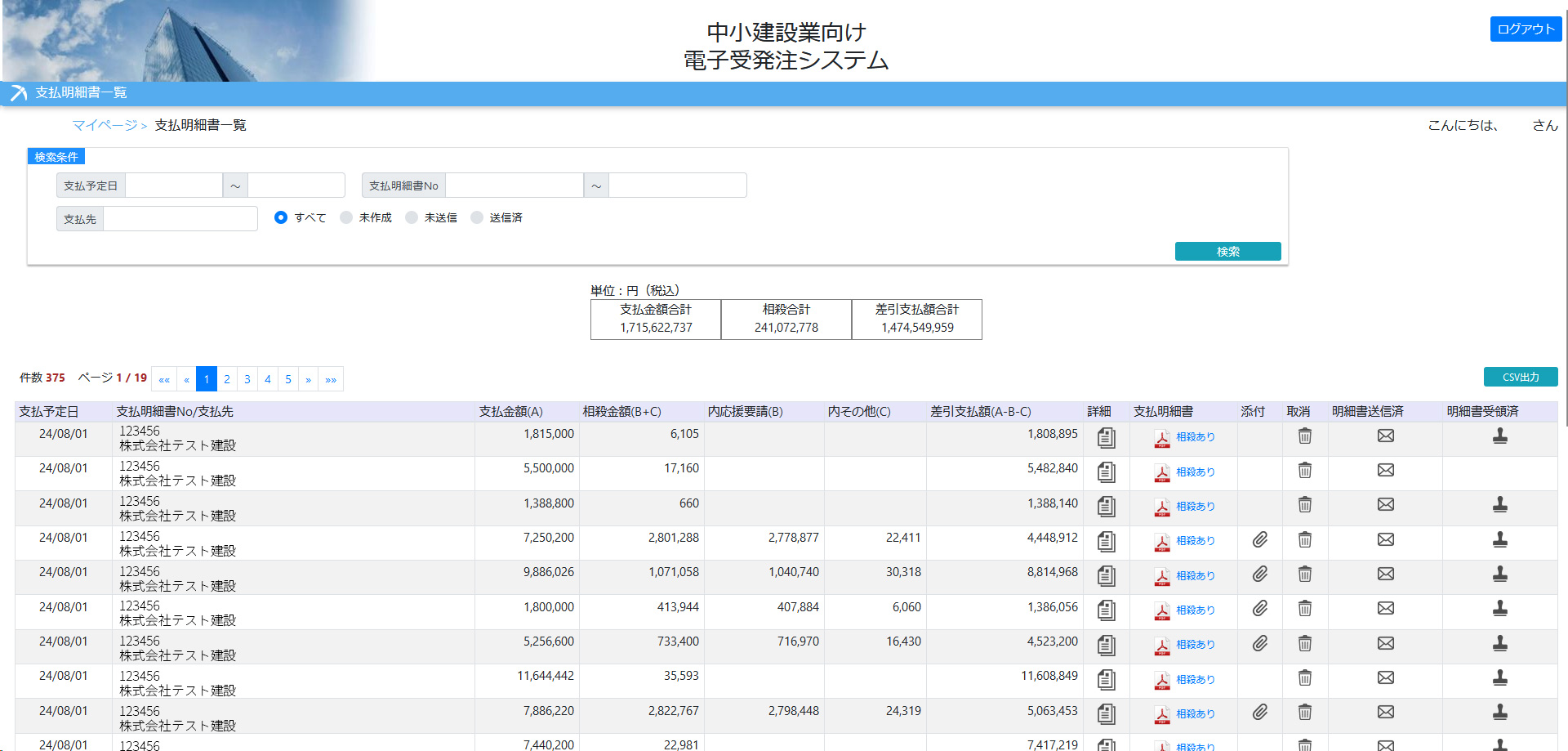Click receipt stamp icon for row 11,644,442
This screenshot has height=751, width=1568.
point(1500,677)
